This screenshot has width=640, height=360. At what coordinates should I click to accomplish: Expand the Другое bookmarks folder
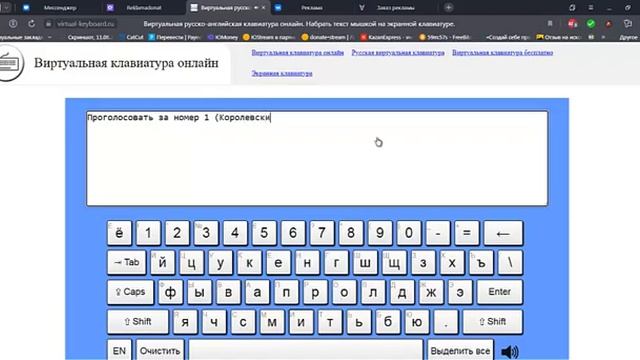click(x=628, y=37)
